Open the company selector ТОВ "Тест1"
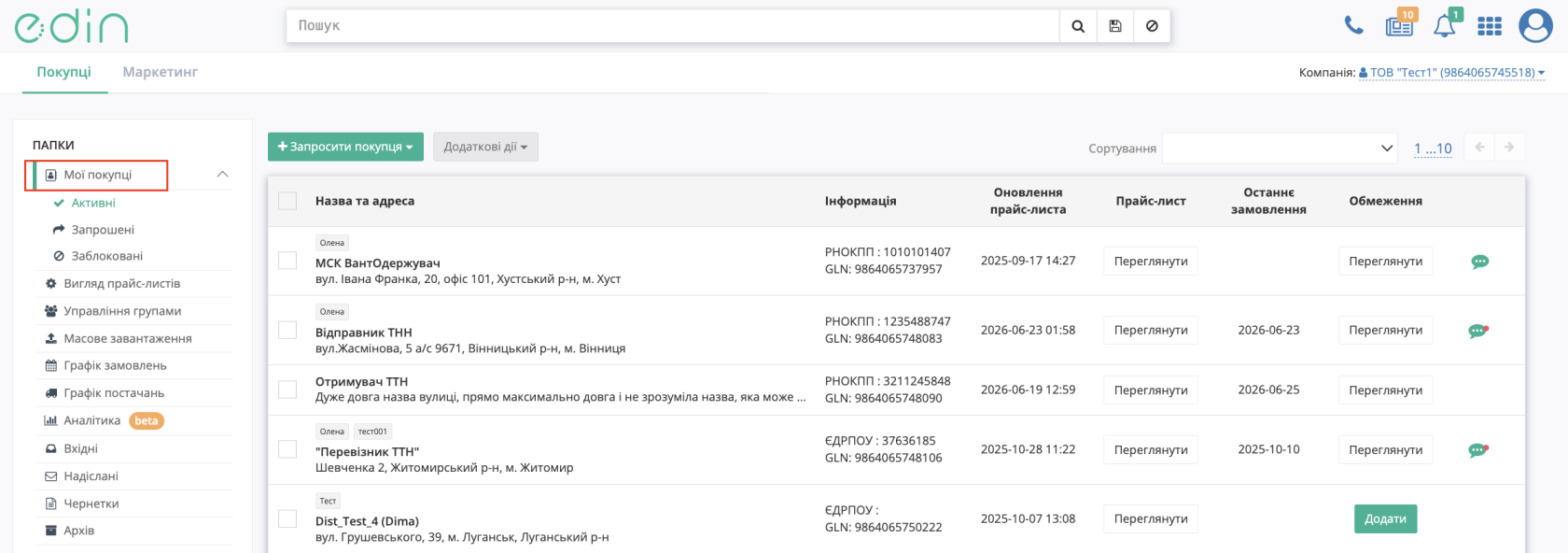 1451,72
